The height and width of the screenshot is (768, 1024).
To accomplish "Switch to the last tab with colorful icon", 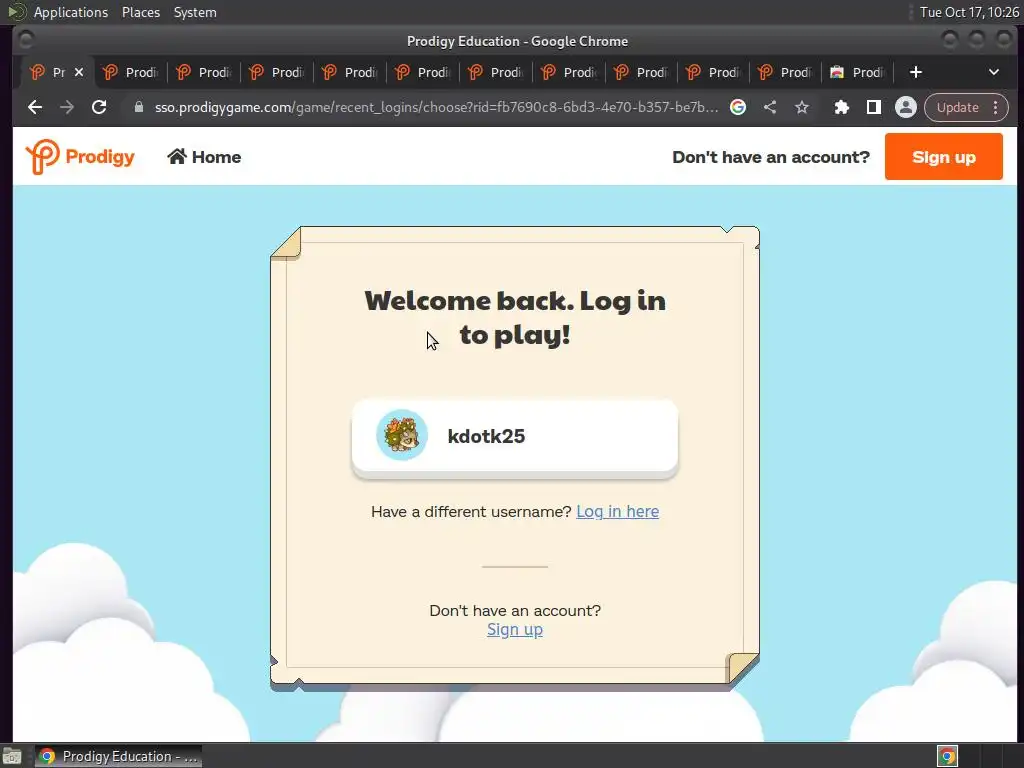I will click(x=857, y=72).
